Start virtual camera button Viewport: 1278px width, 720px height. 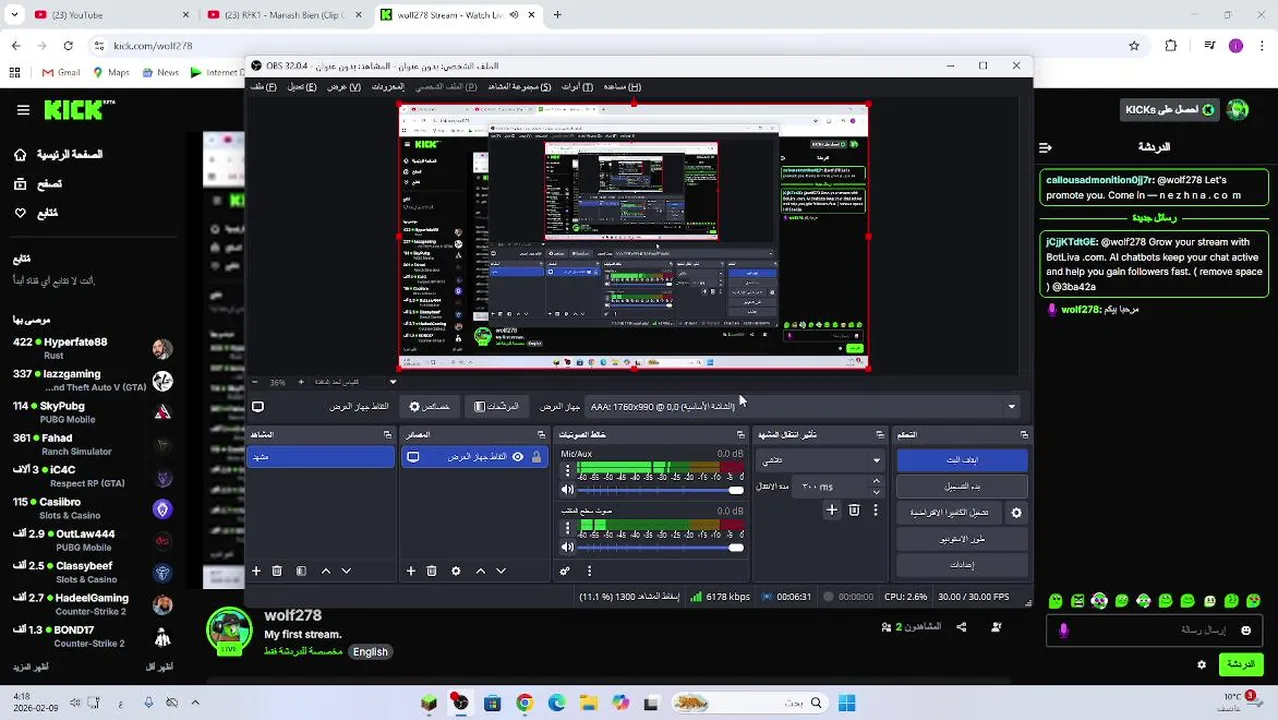(x=949, y=513)
